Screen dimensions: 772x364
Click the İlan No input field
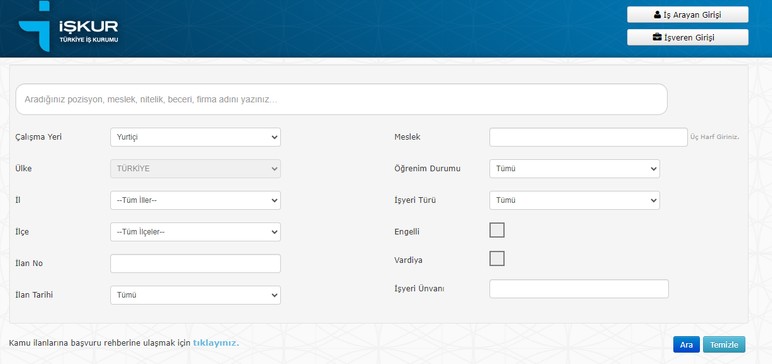(x=195, y=264)
